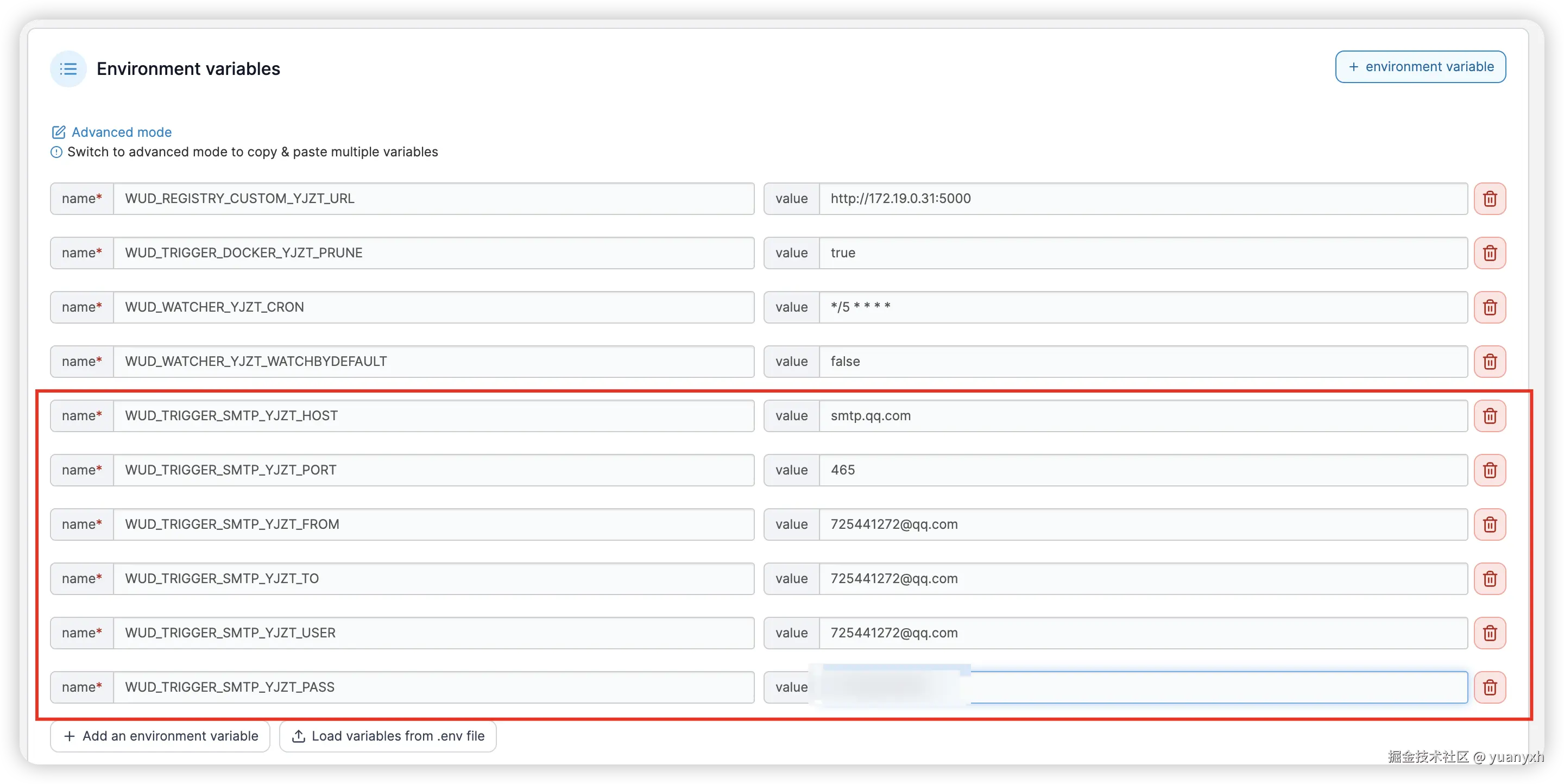Click the Environment variables list icon

pyautogui.click(x=68, y=68)
